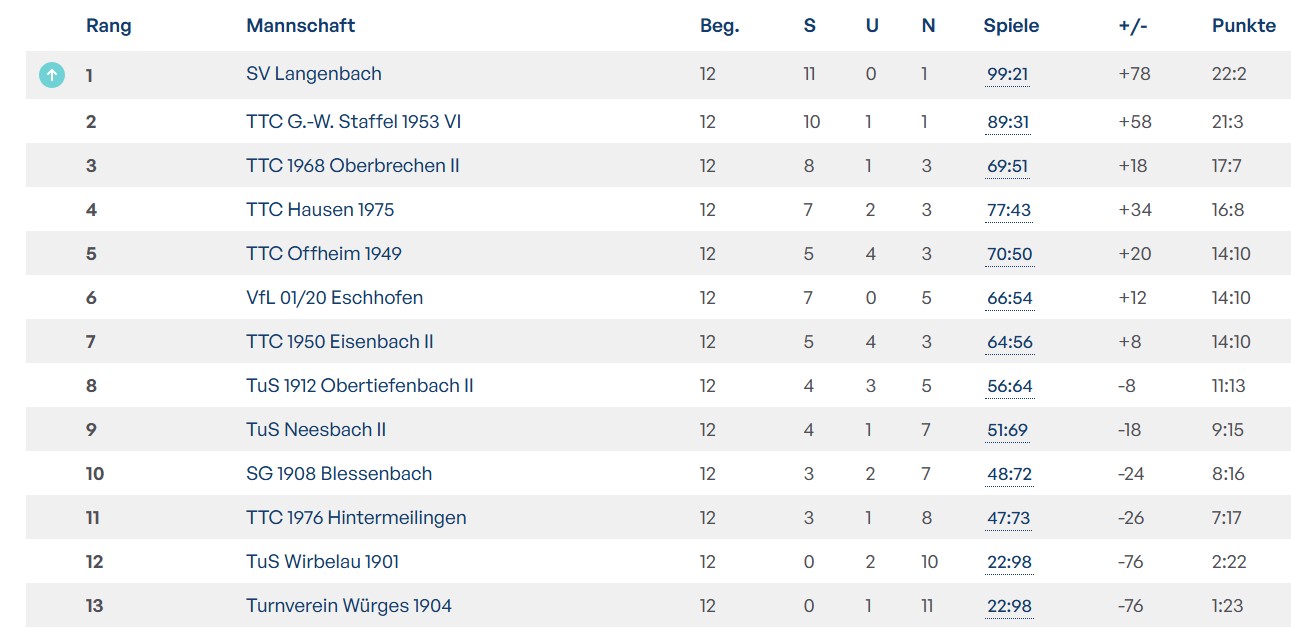Image resolution: width=1291 pixels, height=628 pixels.
Task: Select TTC 1950 Eisenbach II link
Action: coord(339,342)
